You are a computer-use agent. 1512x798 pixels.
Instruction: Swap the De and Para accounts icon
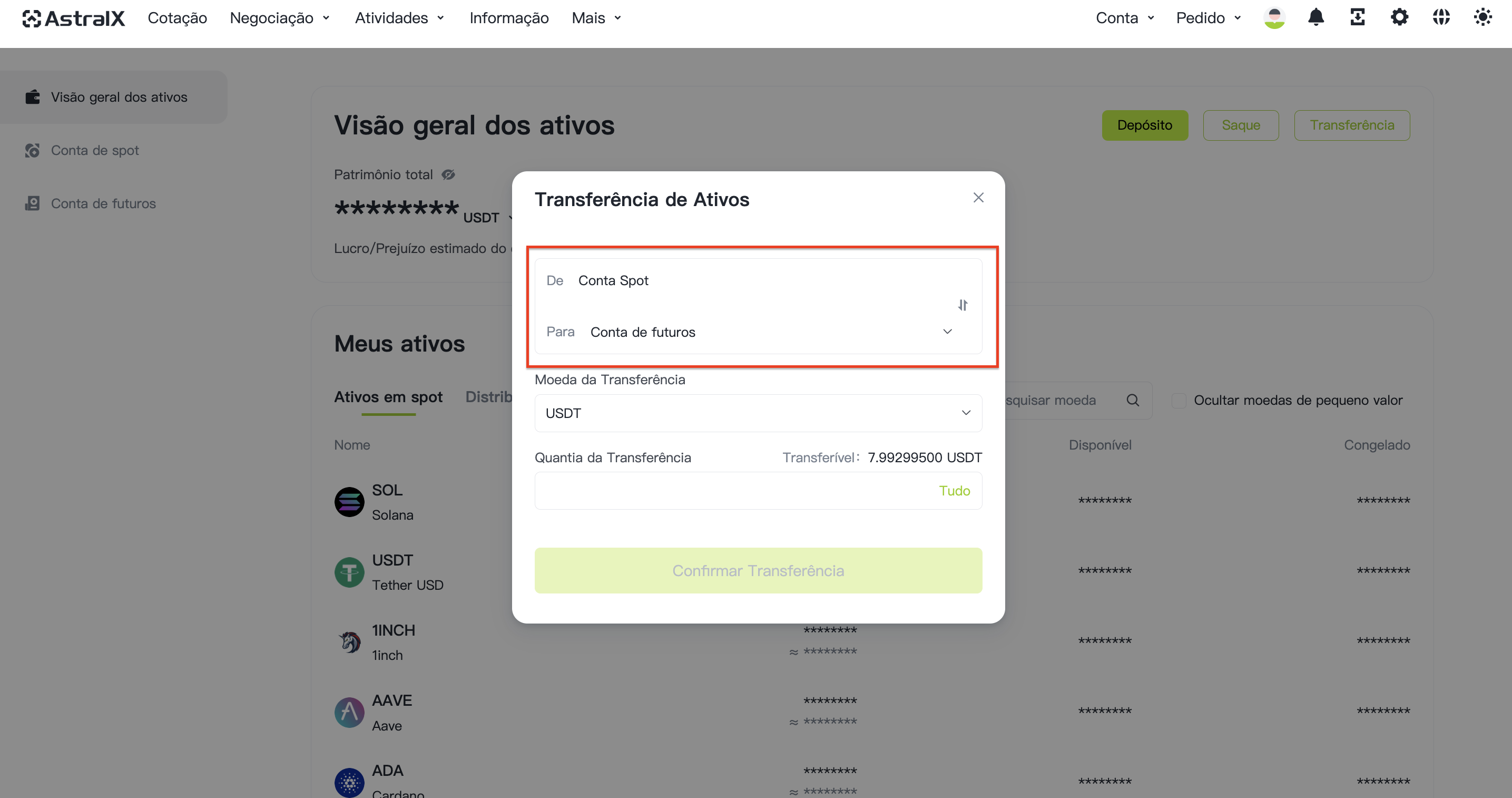[x=963, y=305]
